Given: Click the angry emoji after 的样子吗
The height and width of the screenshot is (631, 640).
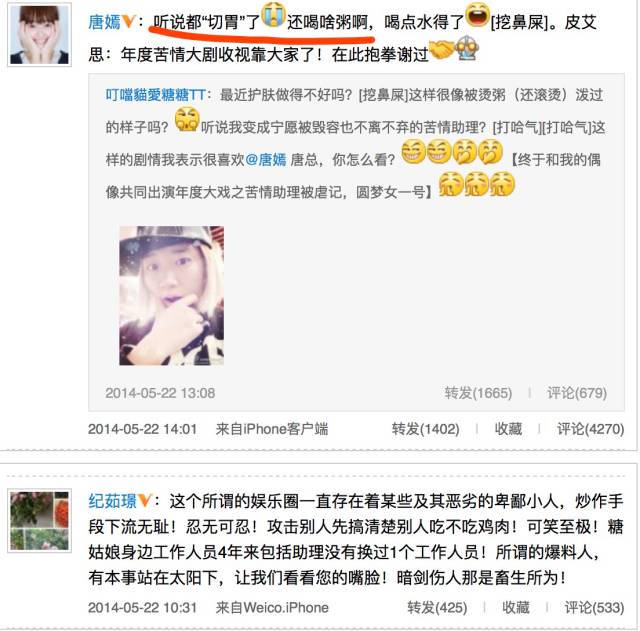Looking at the screenshot, I should [187, 120].
